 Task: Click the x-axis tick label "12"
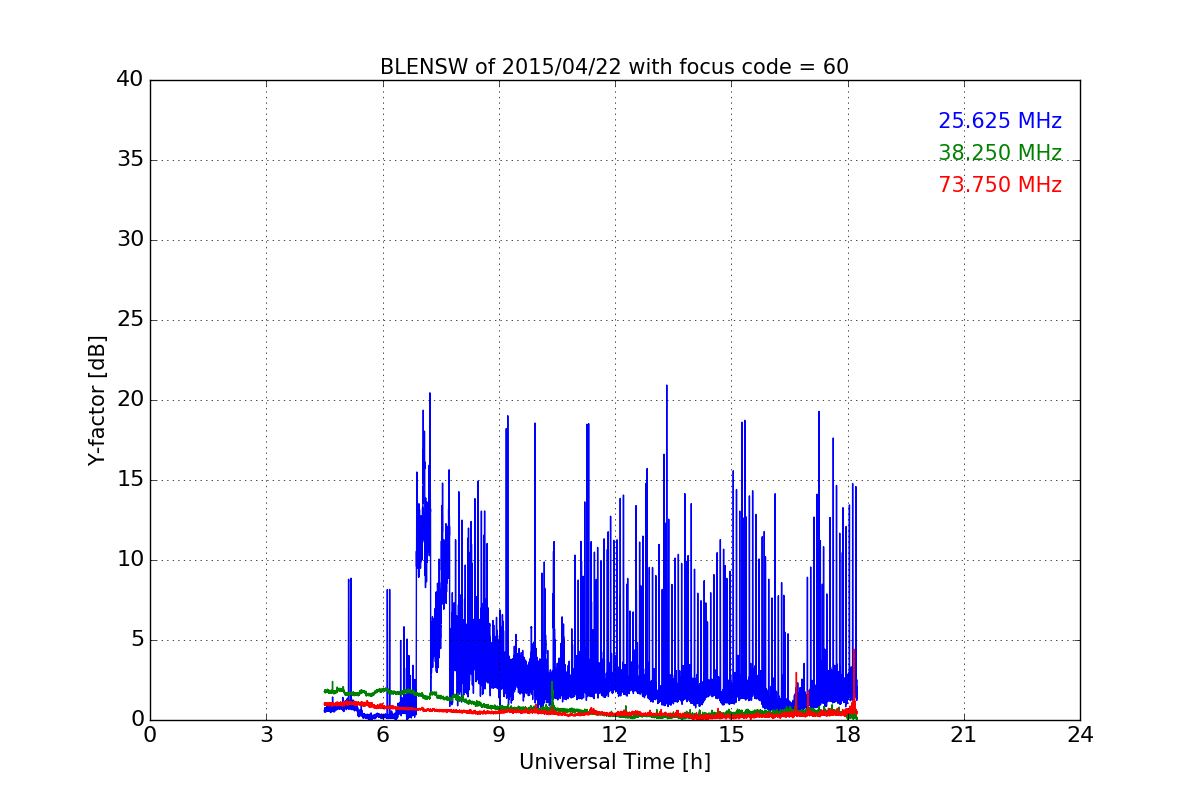coord(615,735)
